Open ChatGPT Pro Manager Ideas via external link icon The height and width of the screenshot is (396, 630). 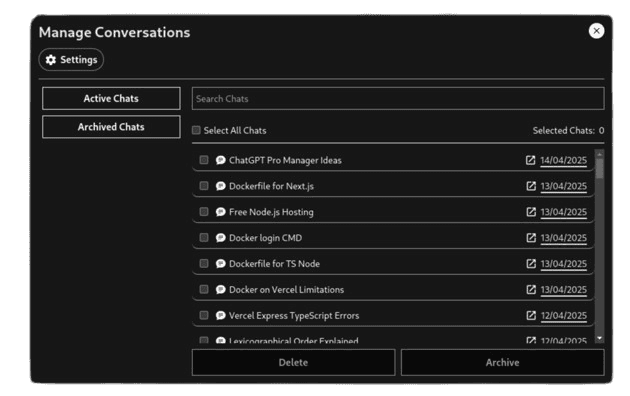tap(530, 160)
